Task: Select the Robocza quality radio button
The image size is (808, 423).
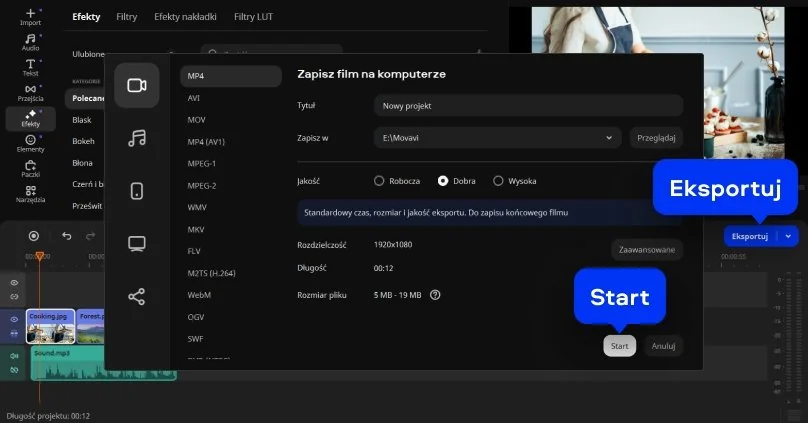Action: [379, 181]
